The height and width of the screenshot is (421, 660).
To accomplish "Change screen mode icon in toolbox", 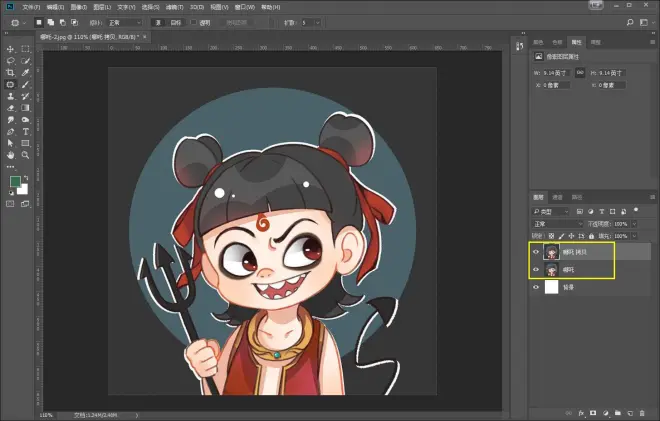I will tap(25, 204).
